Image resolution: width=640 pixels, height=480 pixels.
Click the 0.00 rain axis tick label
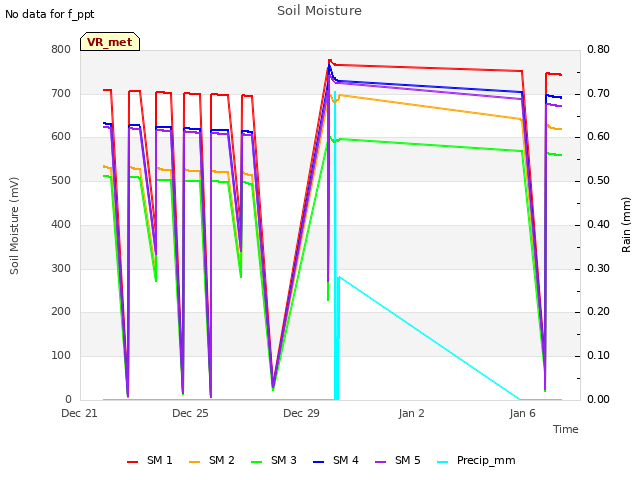(x=598, y=399)
